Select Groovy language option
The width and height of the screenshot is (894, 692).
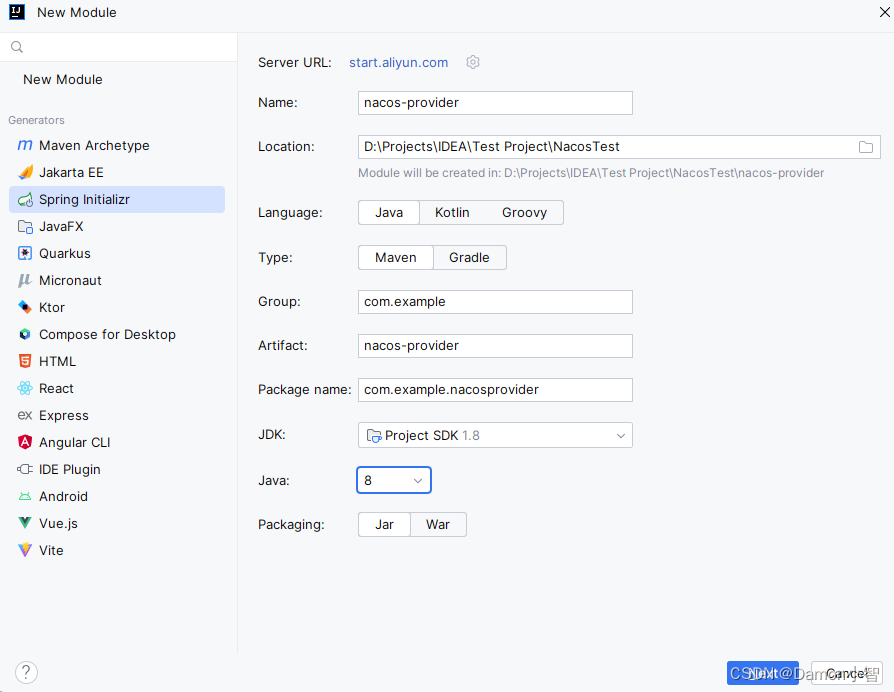(x=525, y=213)
